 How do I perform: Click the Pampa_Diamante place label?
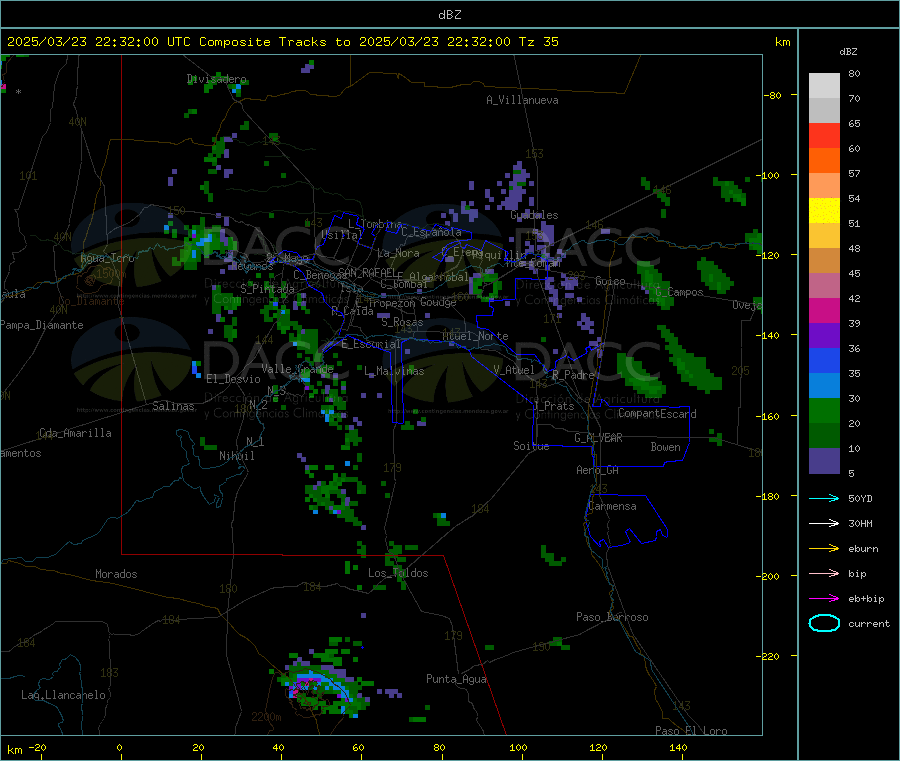point(42,325)
